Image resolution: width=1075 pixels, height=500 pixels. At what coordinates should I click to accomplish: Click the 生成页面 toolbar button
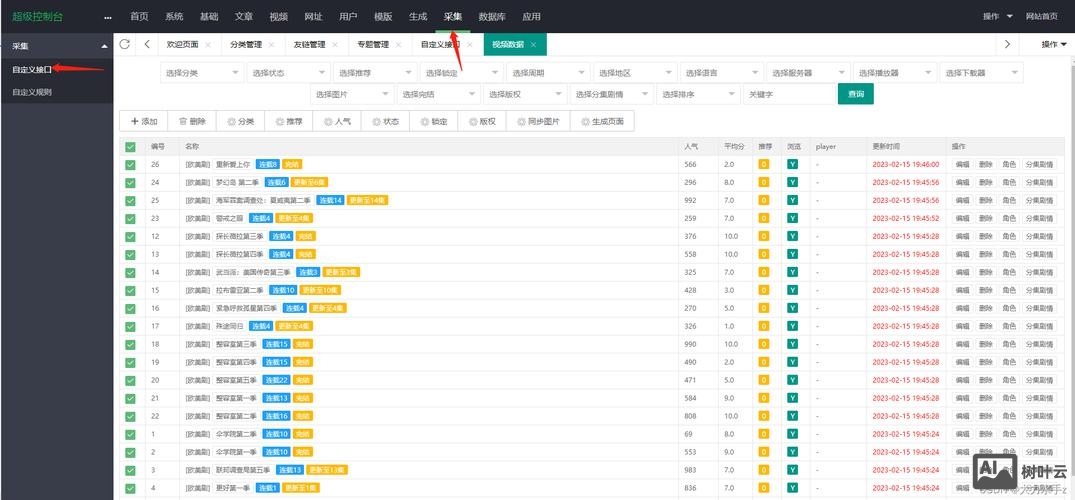[x=602, y=121]
